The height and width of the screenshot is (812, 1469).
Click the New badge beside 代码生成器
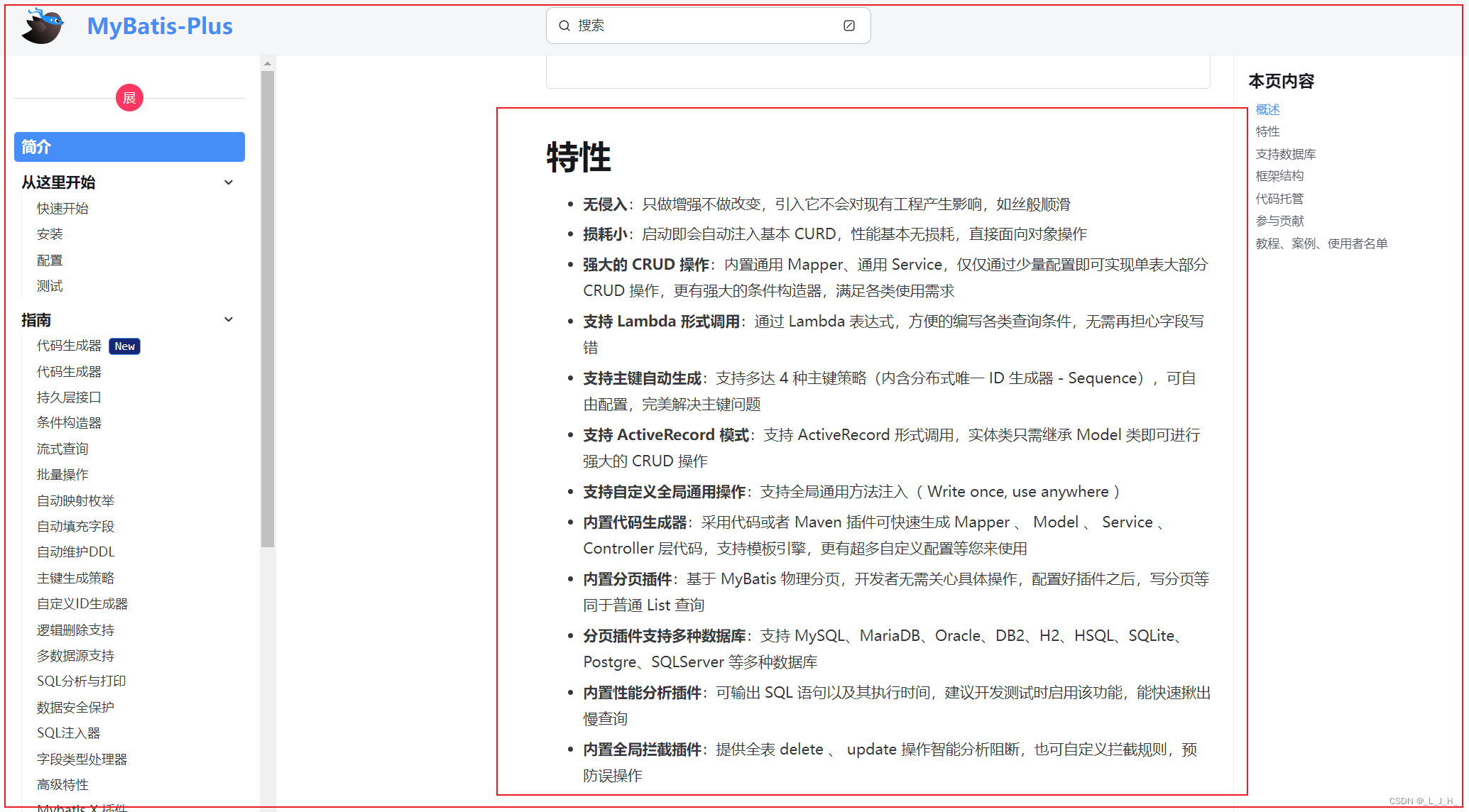(125, 346)
